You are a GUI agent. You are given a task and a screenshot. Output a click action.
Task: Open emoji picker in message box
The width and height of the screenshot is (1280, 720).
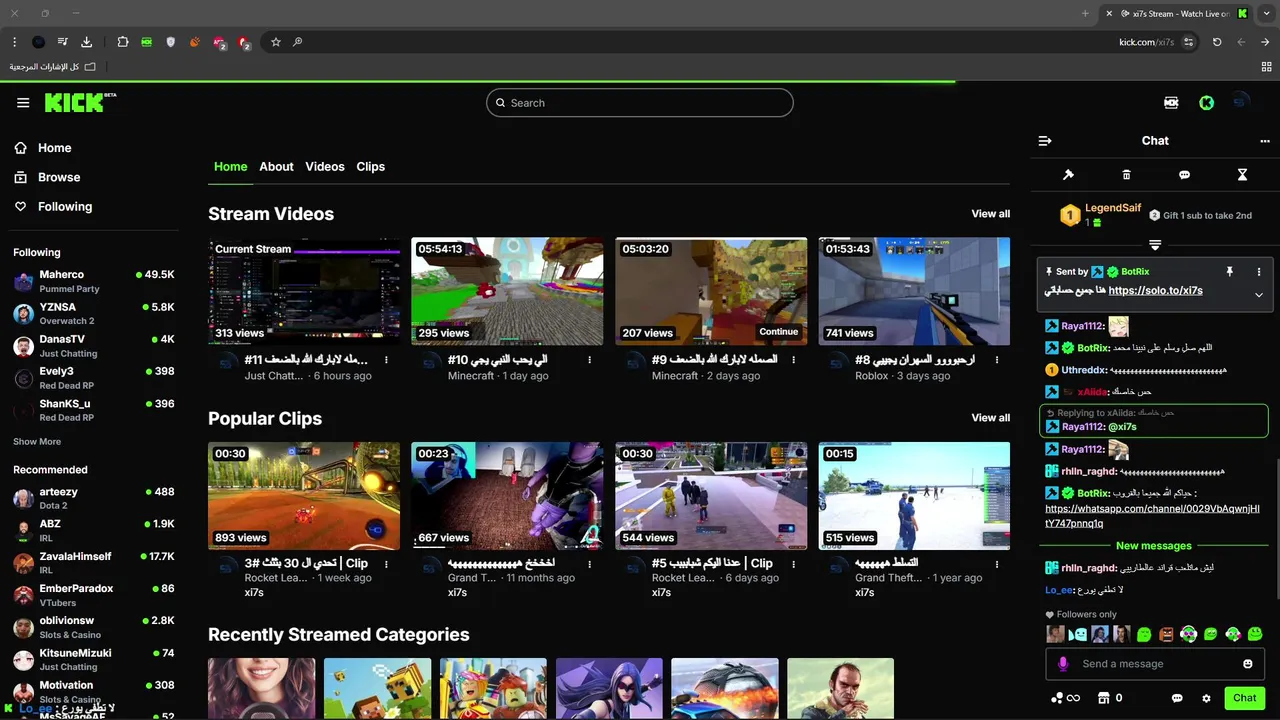pyautogui.click(x=1248, y=664)
